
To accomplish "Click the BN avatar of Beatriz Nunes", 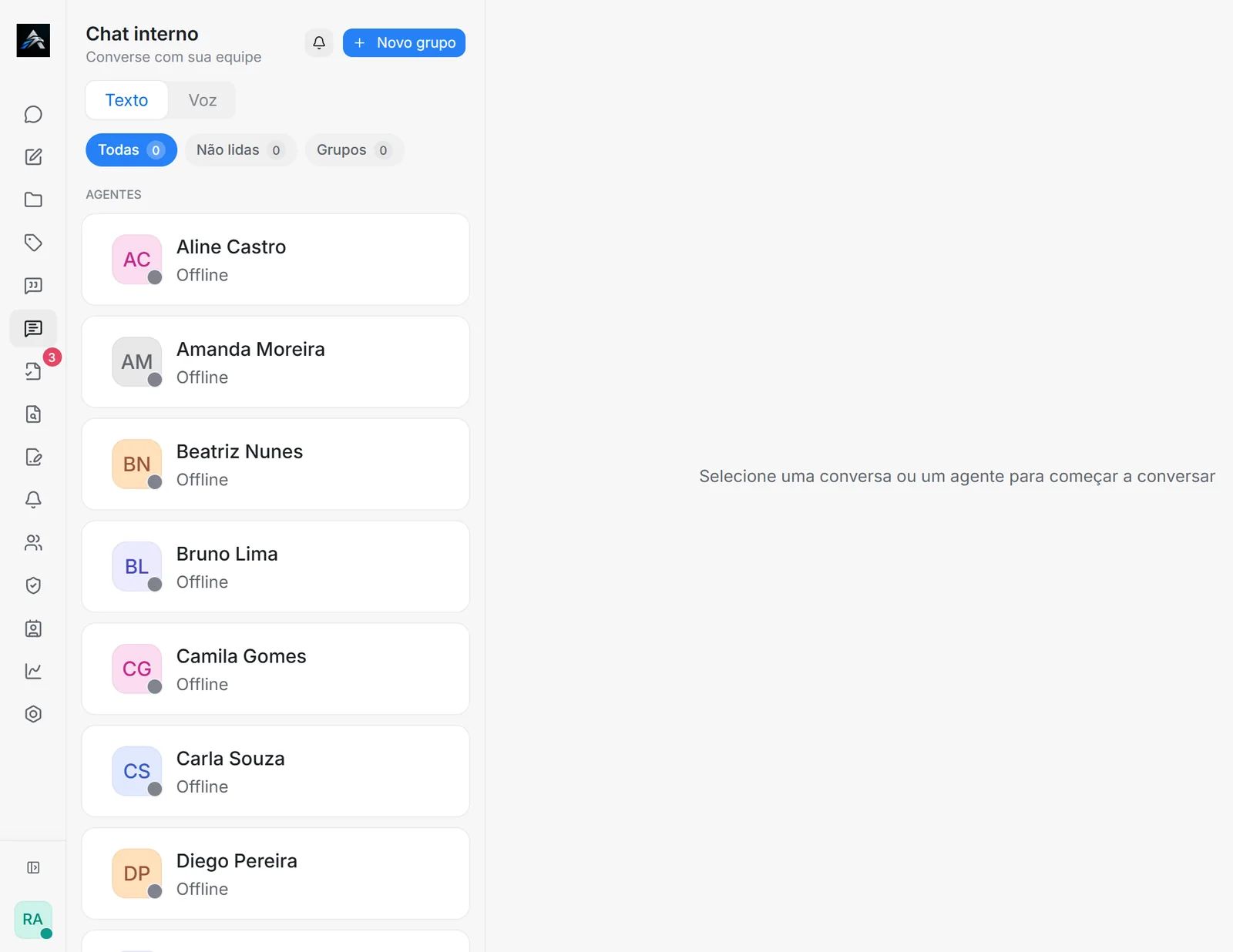I will point(137,464).
